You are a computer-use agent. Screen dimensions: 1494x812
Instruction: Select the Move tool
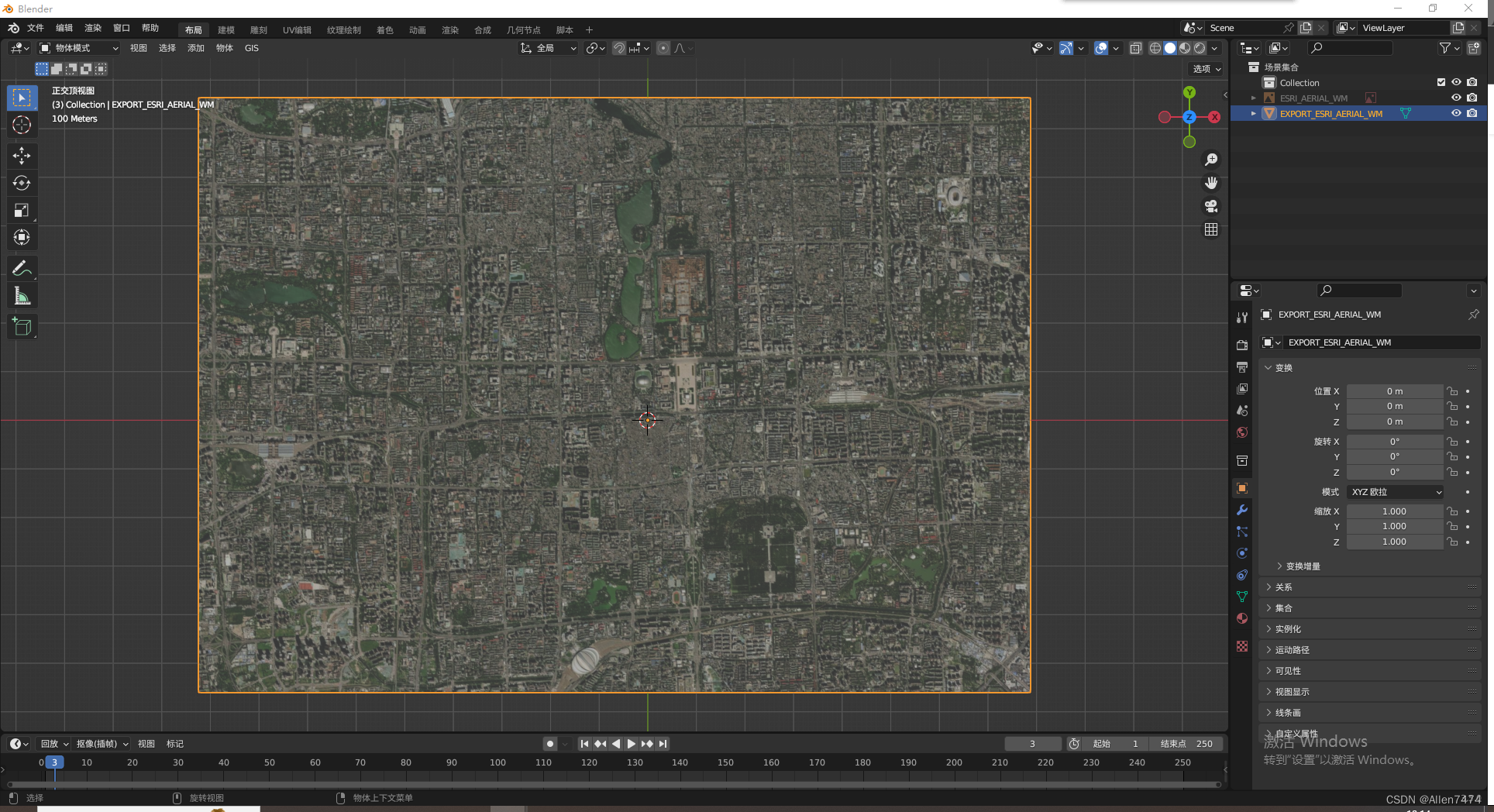coord(22,156)
